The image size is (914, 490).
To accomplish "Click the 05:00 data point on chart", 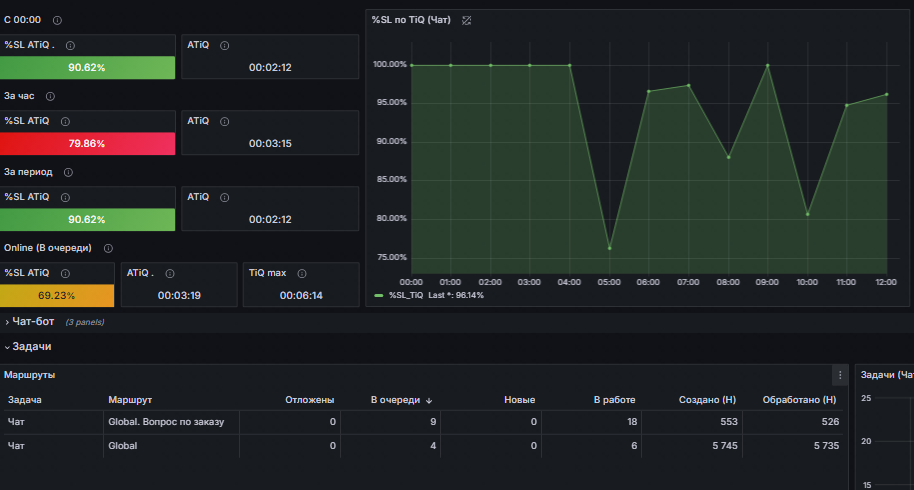I will coord(610,248).
